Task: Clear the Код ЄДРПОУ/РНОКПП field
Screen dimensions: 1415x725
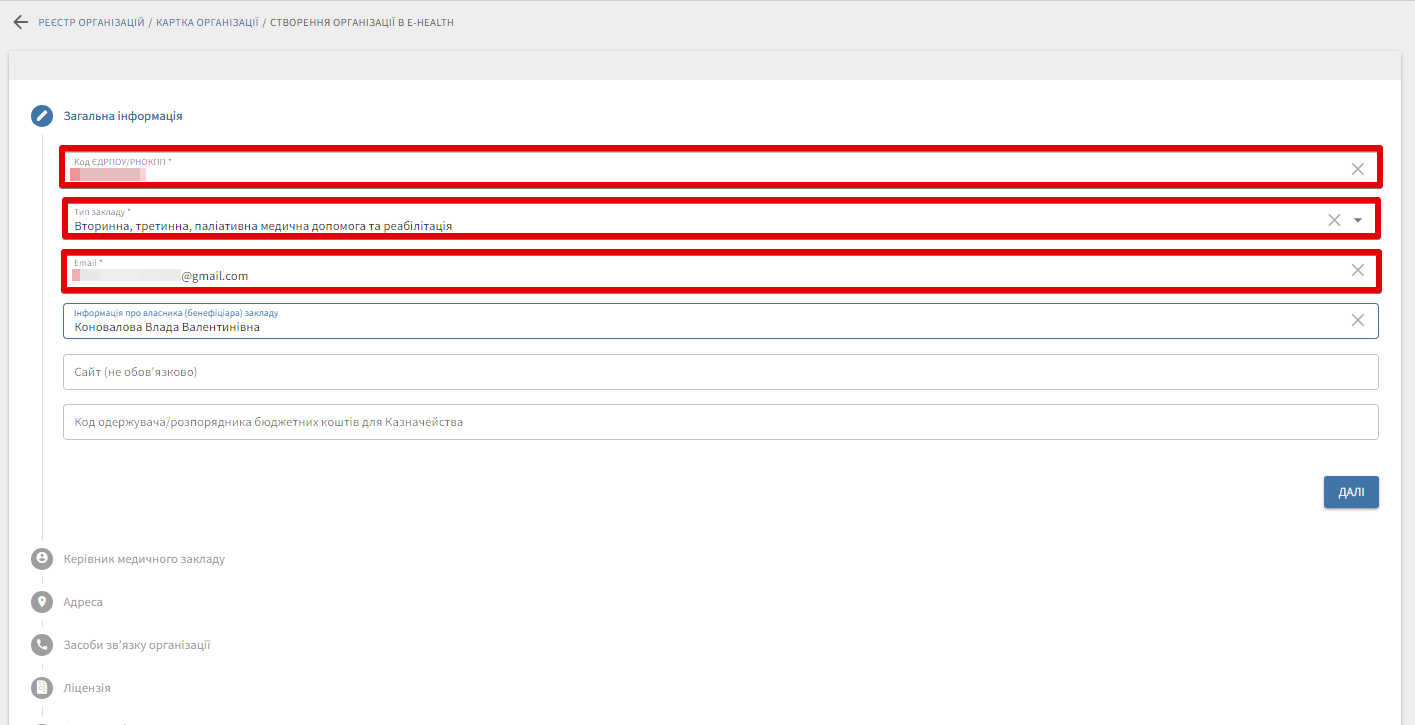Action: click(x=1357, y=169)
